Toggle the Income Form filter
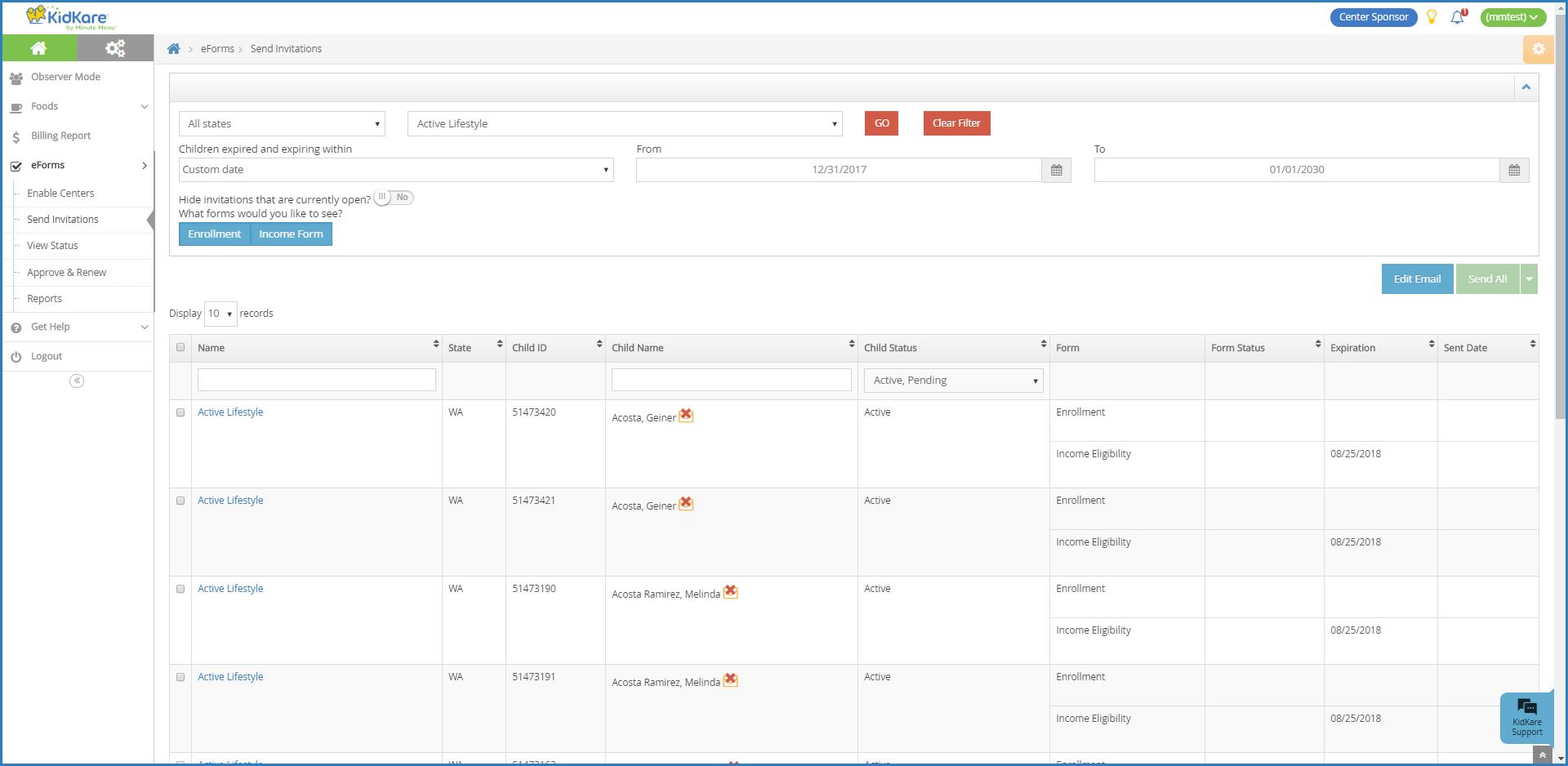 click(292, 234)
